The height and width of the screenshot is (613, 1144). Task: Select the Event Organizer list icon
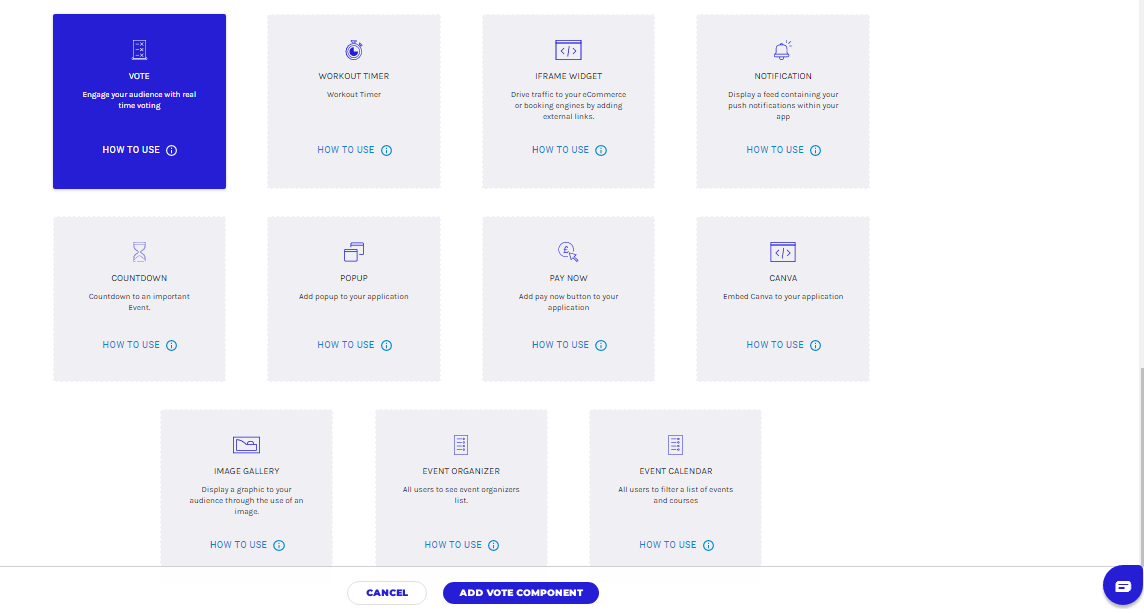click(x=461, y=445)
